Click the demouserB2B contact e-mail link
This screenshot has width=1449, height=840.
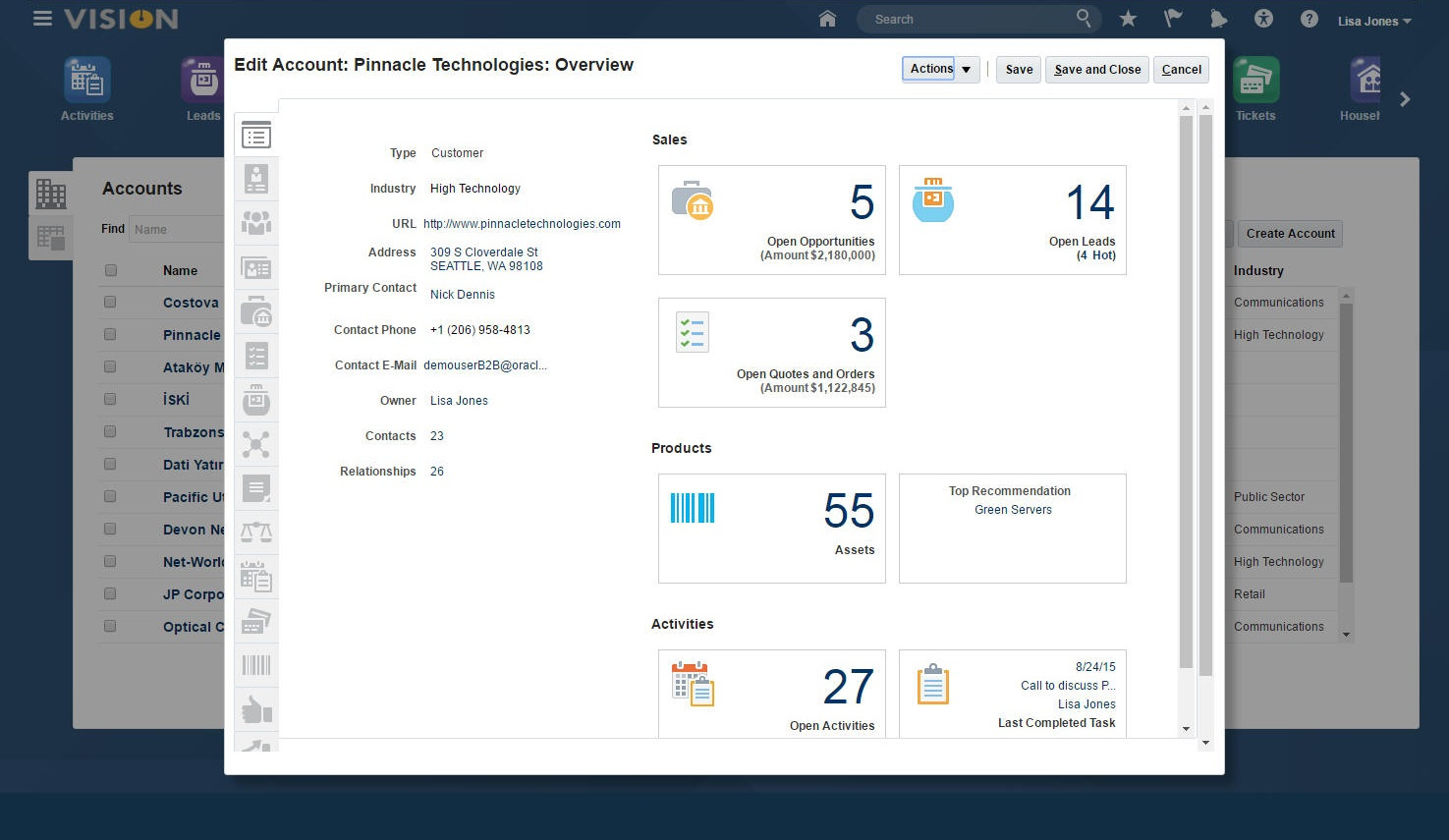pyautogui.click(x=485, y=365)
